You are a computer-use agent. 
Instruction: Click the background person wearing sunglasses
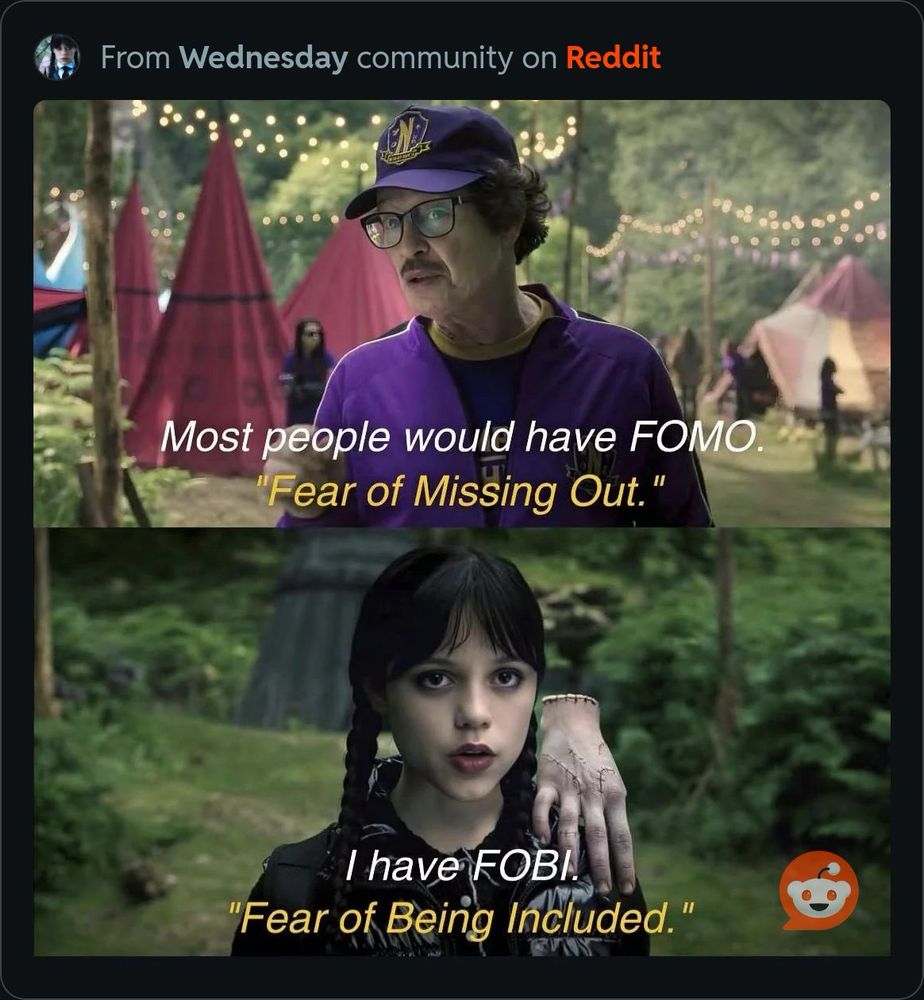tap(309, 372)
